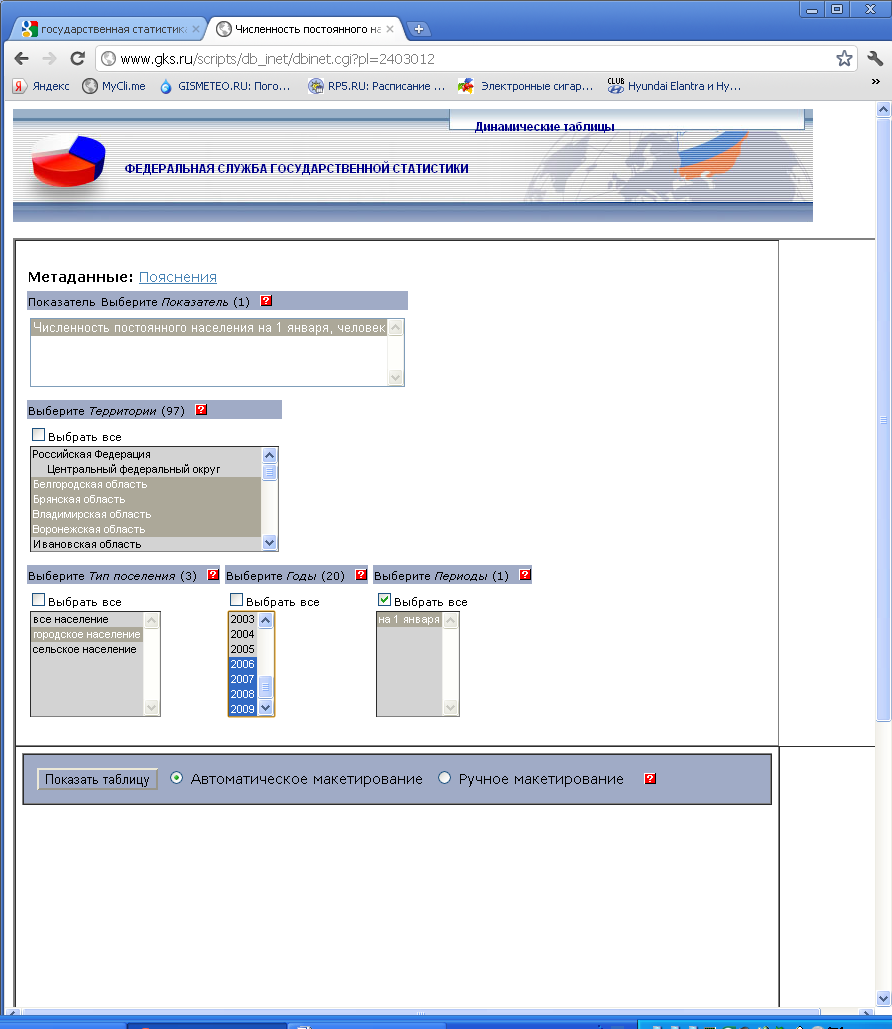Click help icon beside Ручное макетирование
This screenshot has width=892, height=1029.
pos(650,778)
